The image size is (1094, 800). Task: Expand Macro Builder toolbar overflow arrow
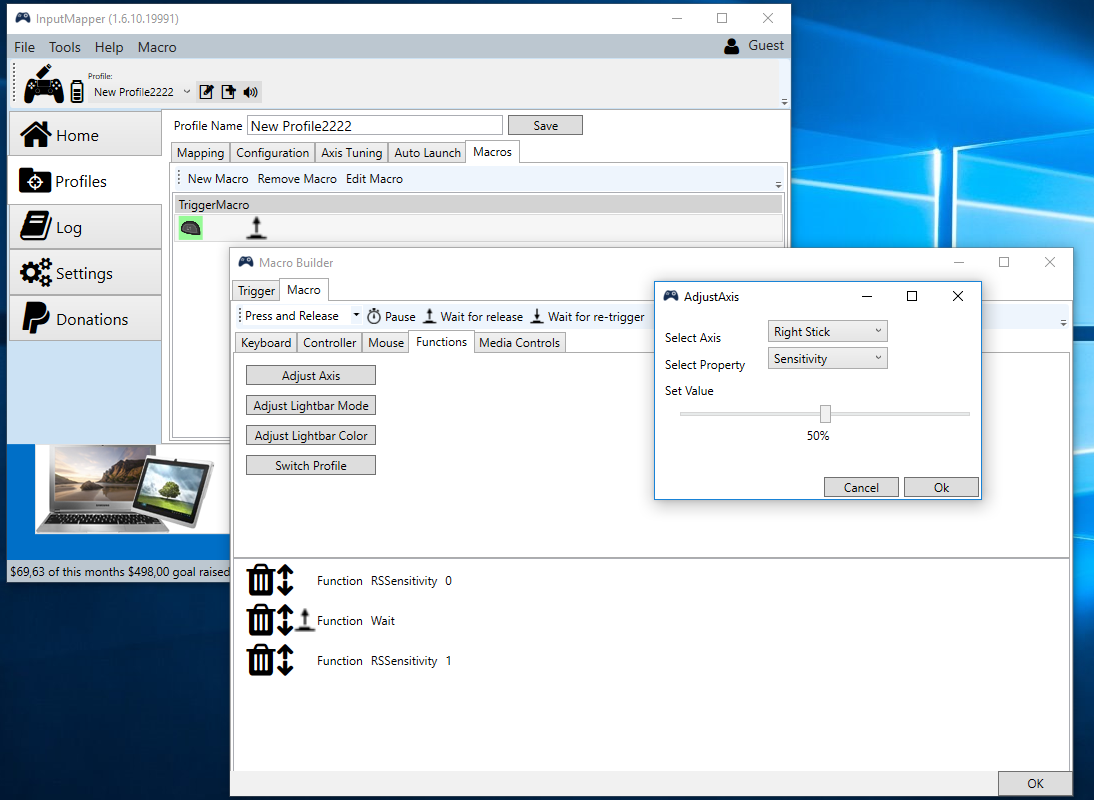point(1063,323)
